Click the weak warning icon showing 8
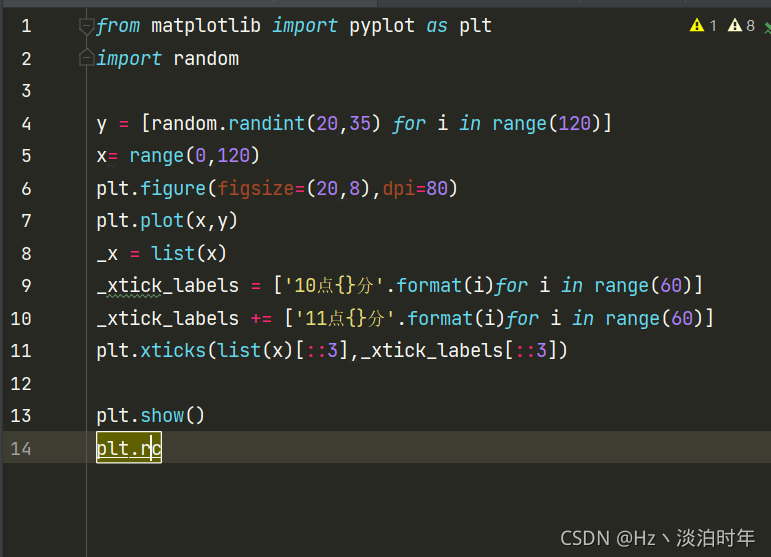The width and height of the screenshot is (771, 557). (735, 25)
